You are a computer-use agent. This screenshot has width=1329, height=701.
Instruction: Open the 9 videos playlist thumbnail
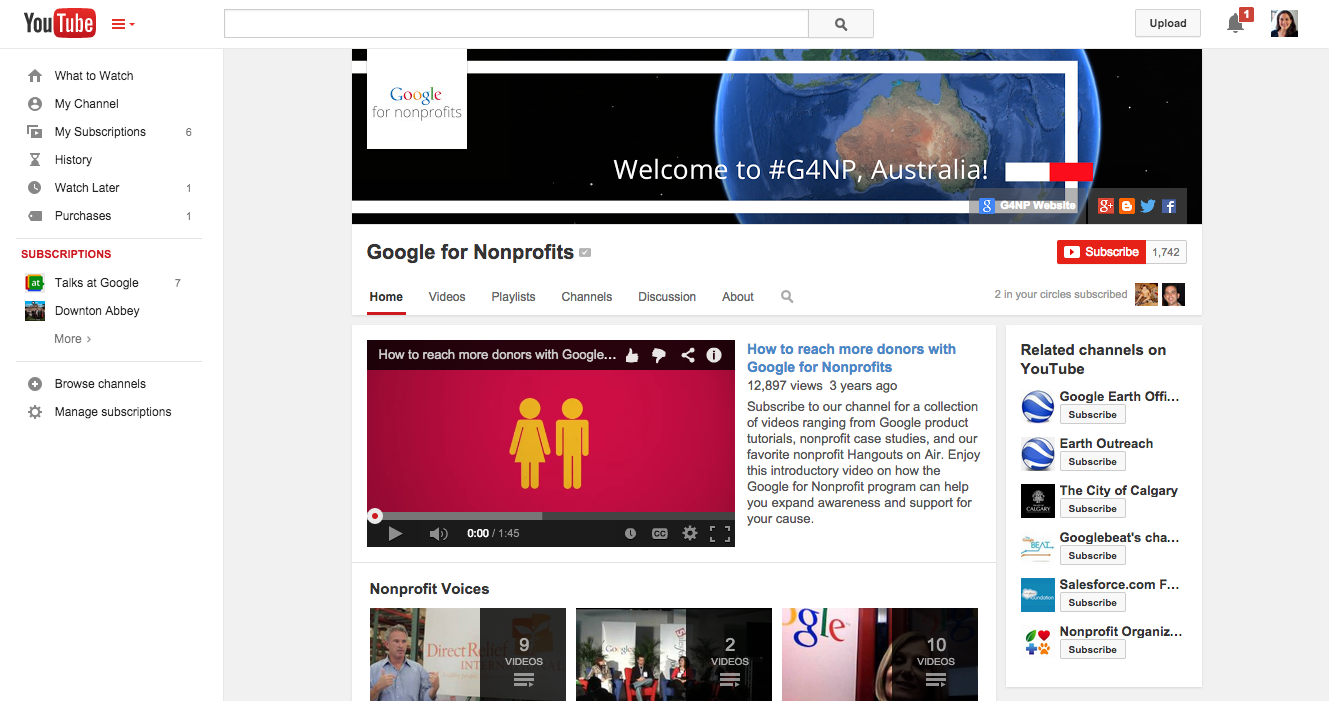pos(468,654)
